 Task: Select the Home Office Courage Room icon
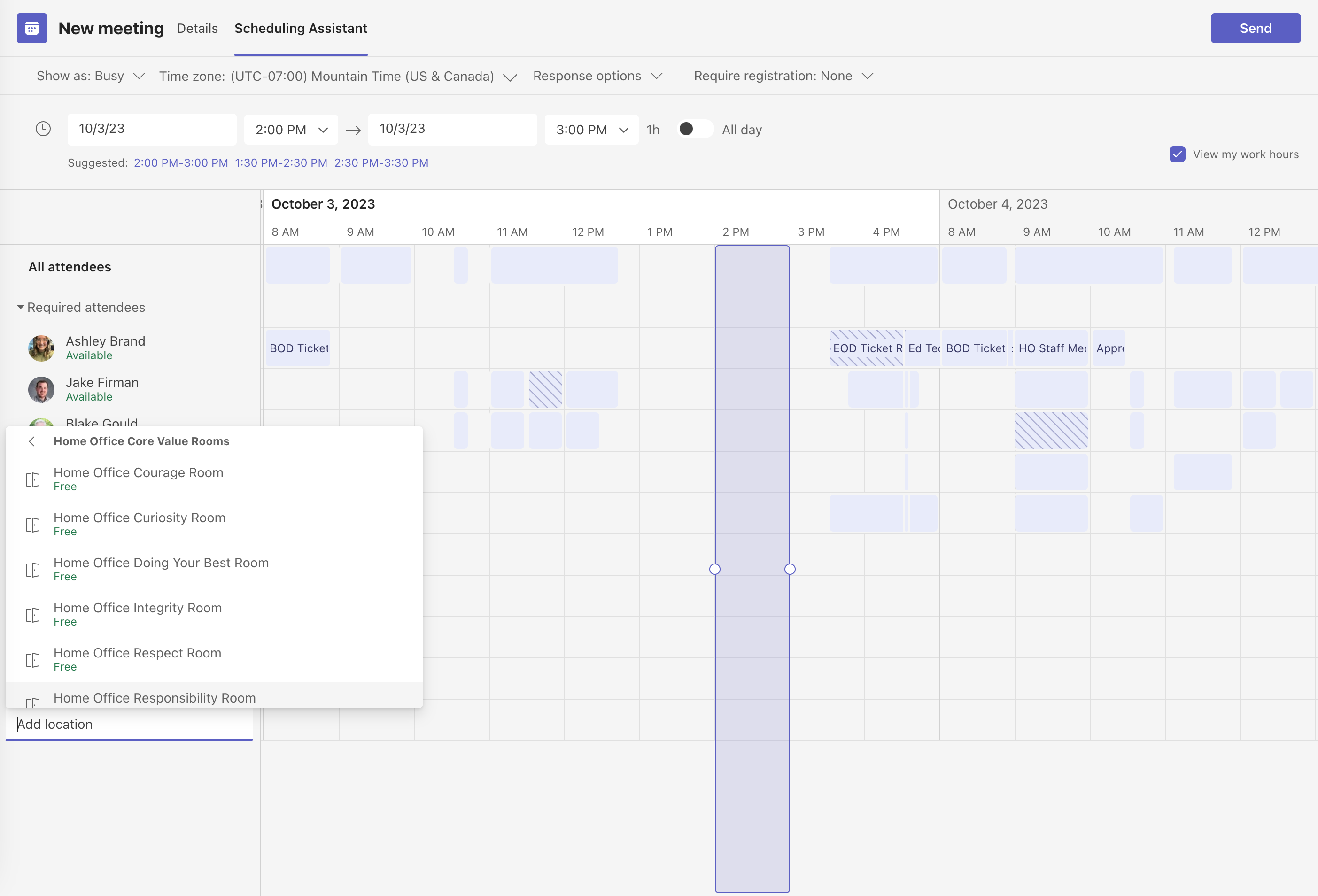pos(32,479)
